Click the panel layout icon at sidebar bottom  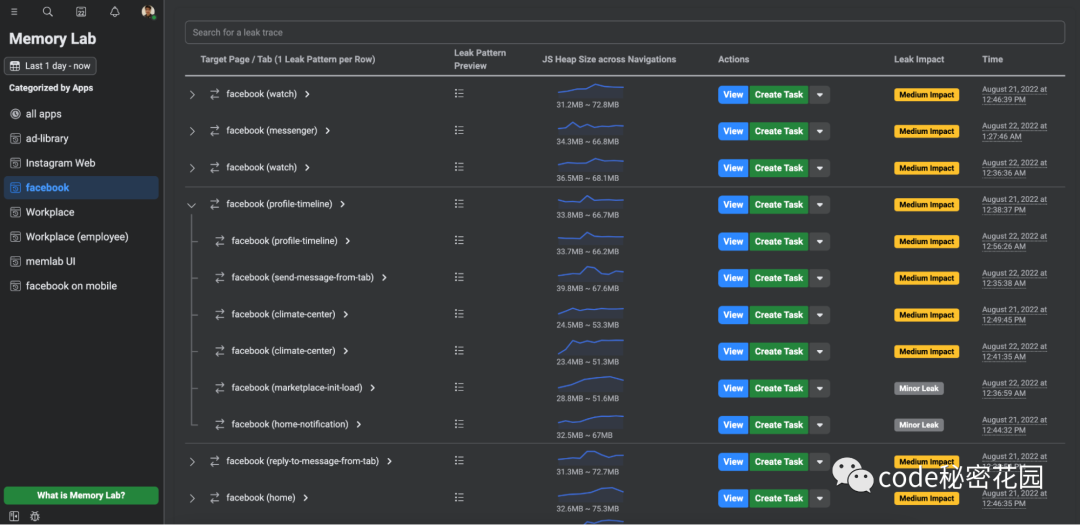14,515
